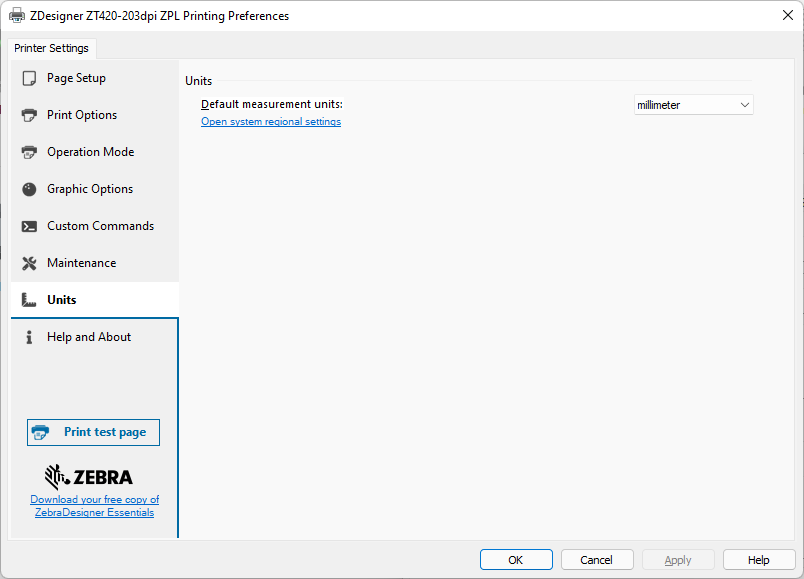This screenshot has width=804, height=579.
Task: Select the Custom Commands terminal icon
Action: point(29,226)
